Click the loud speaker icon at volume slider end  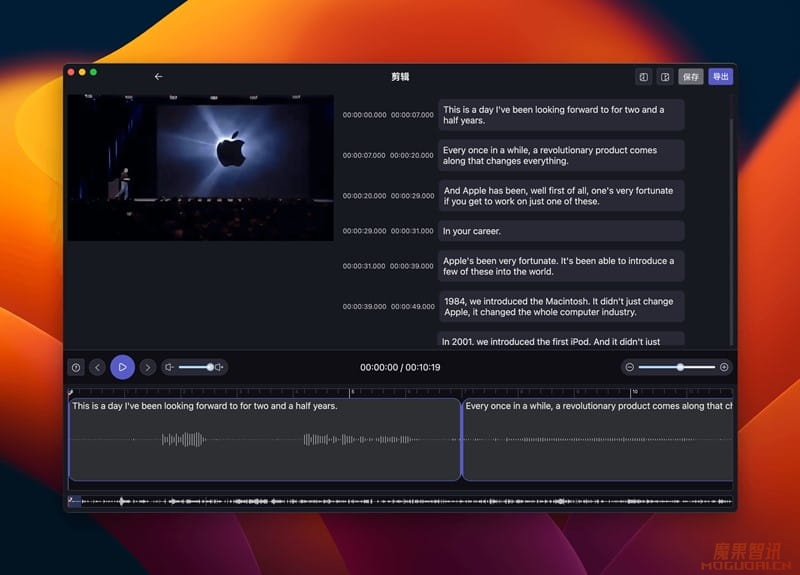click(x=219, y=367)
